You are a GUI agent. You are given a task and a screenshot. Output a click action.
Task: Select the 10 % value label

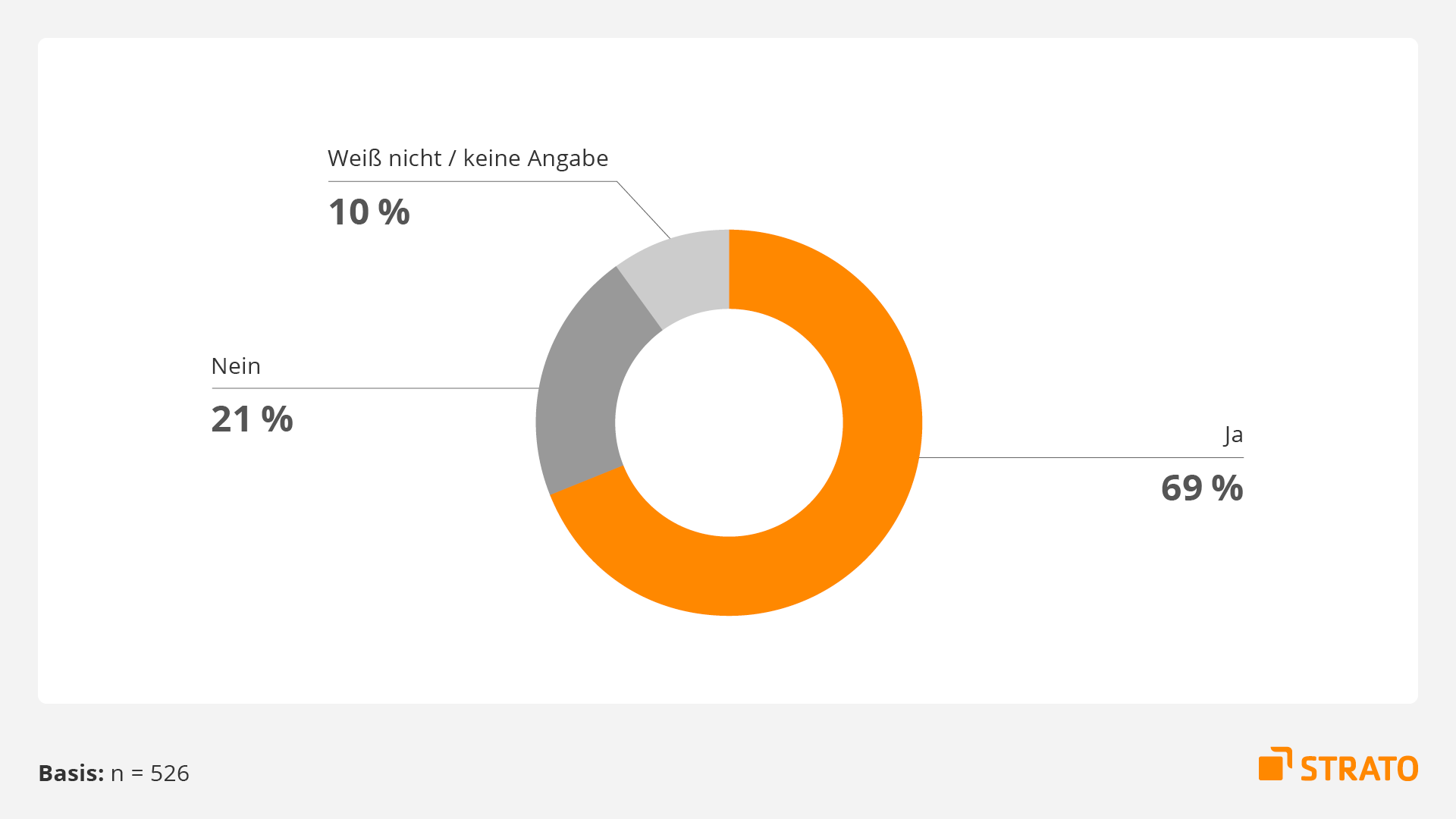pyautogui.click(x=369, y=212)
